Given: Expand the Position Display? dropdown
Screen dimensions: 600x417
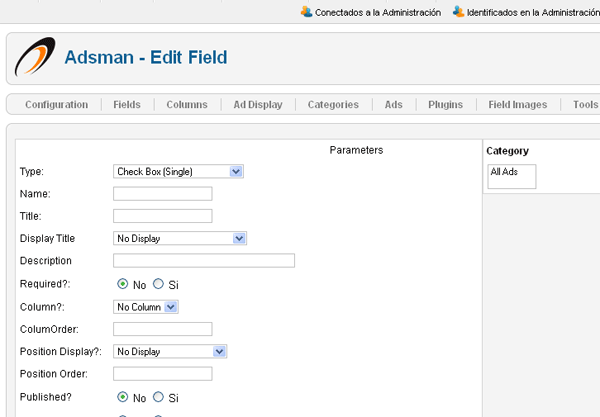Looking at the screenshot, I should (x=170, y=351).
